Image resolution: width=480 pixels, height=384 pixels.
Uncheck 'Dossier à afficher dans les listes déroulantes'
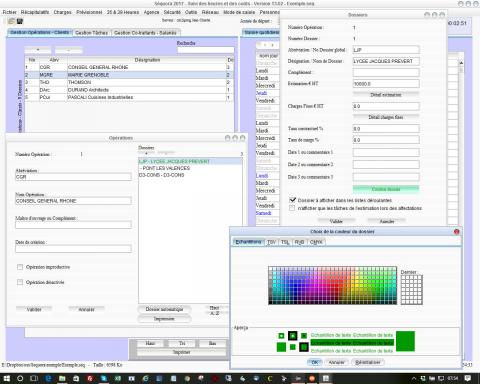click(292, 200)
